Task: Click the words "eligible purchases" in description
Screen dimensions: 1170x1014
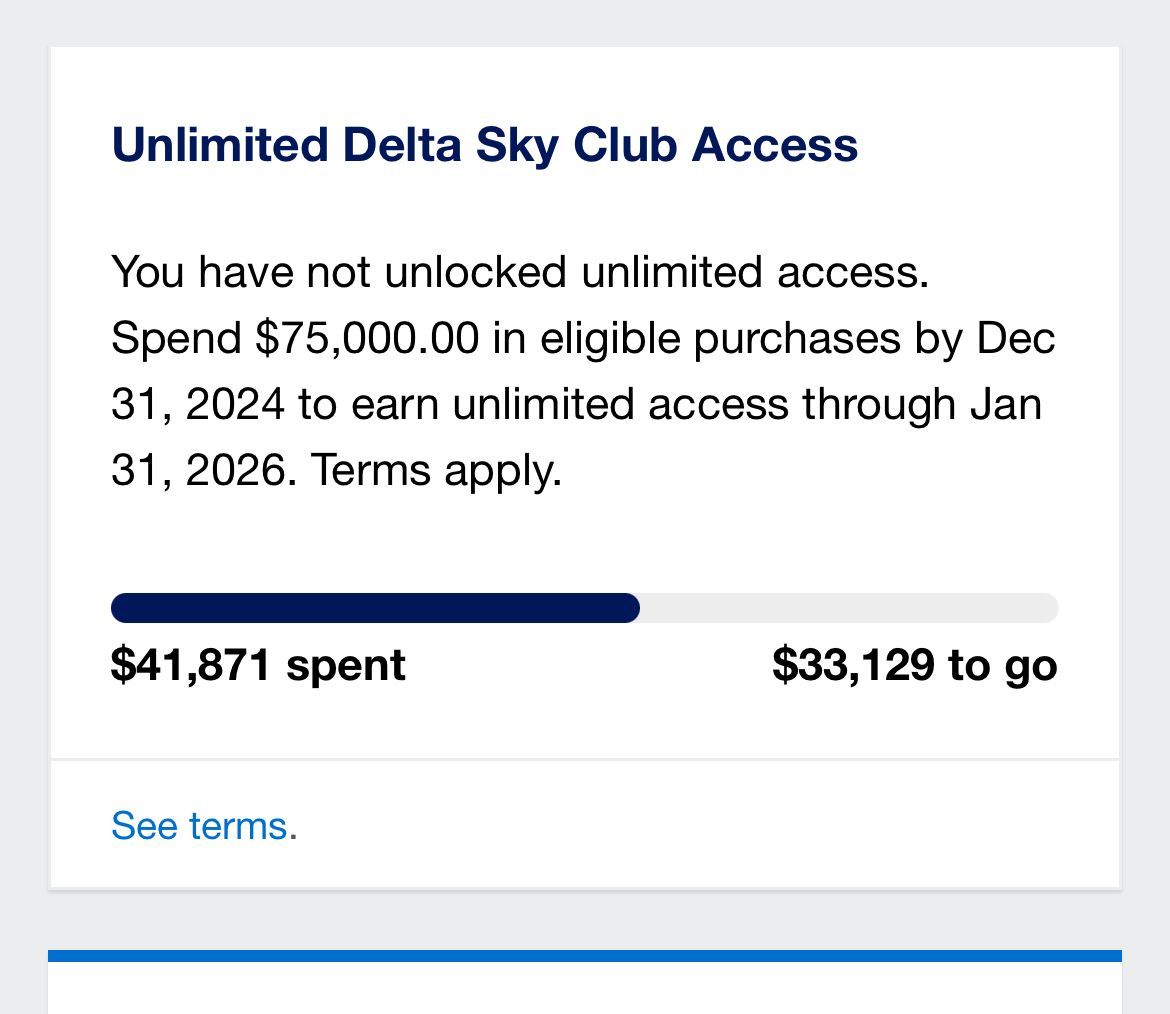Action: click(x=720, y=338)
